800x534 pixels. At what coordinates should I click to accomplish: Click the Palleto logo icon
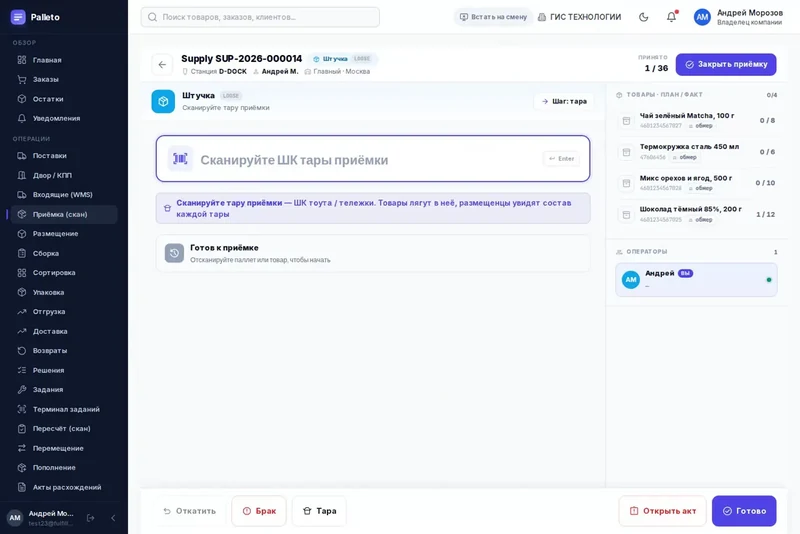coord(18,17)
